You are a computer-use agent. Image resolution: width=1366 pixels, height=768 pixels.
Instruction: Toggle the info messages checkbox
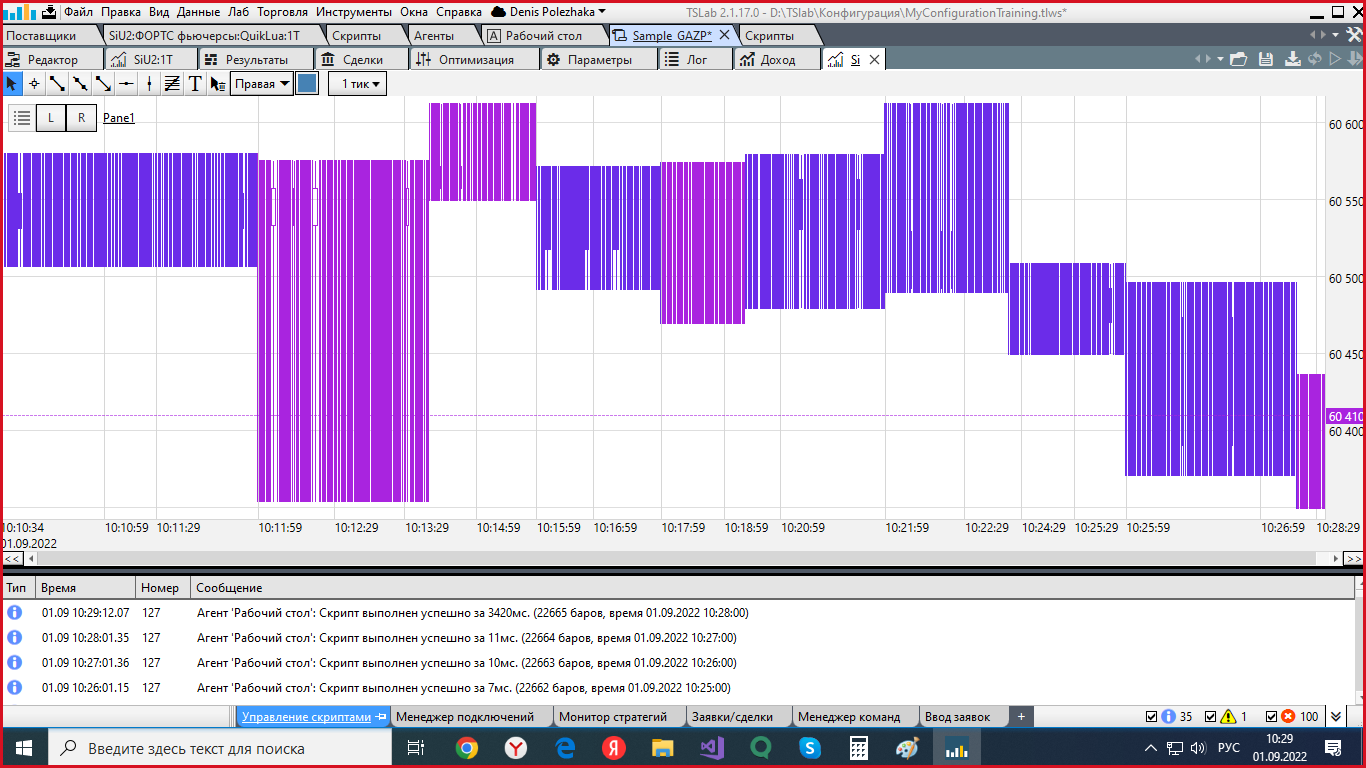click(1150, 717)
